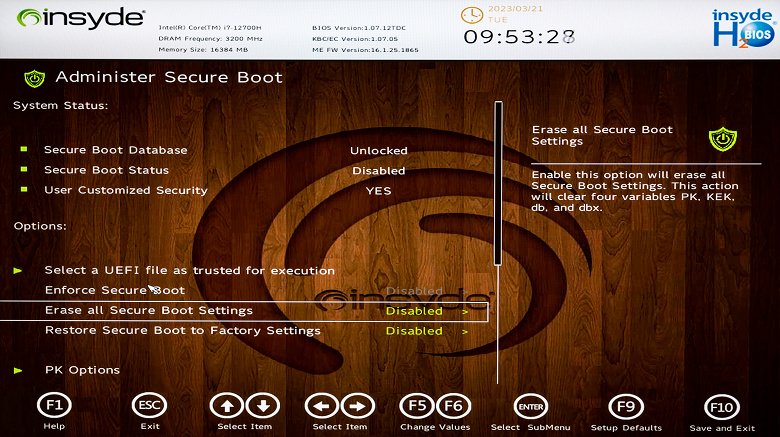Click the F1 Help key icon
Screen dimensions: 780x437
coord(54,406)
